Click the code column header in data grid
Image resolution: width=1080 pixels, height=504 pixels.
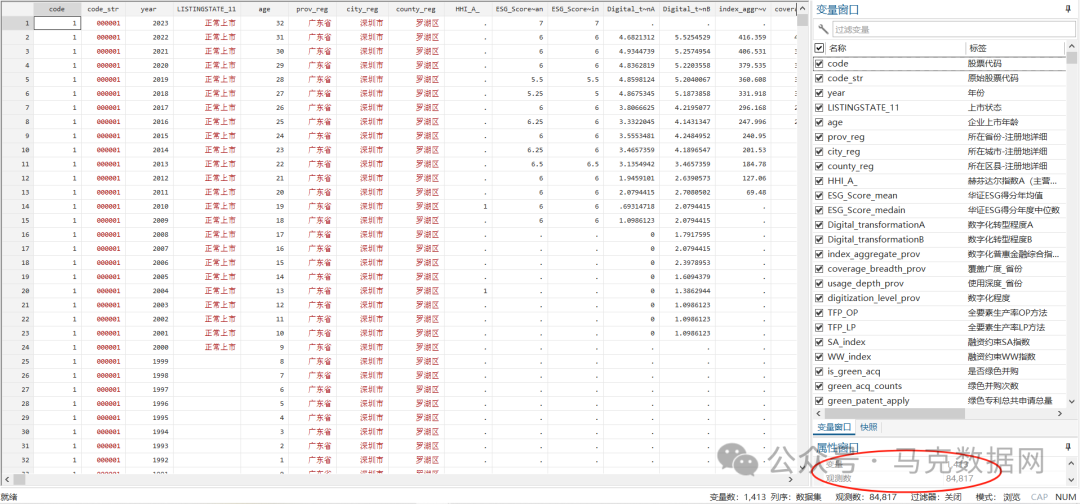(58, 10)
